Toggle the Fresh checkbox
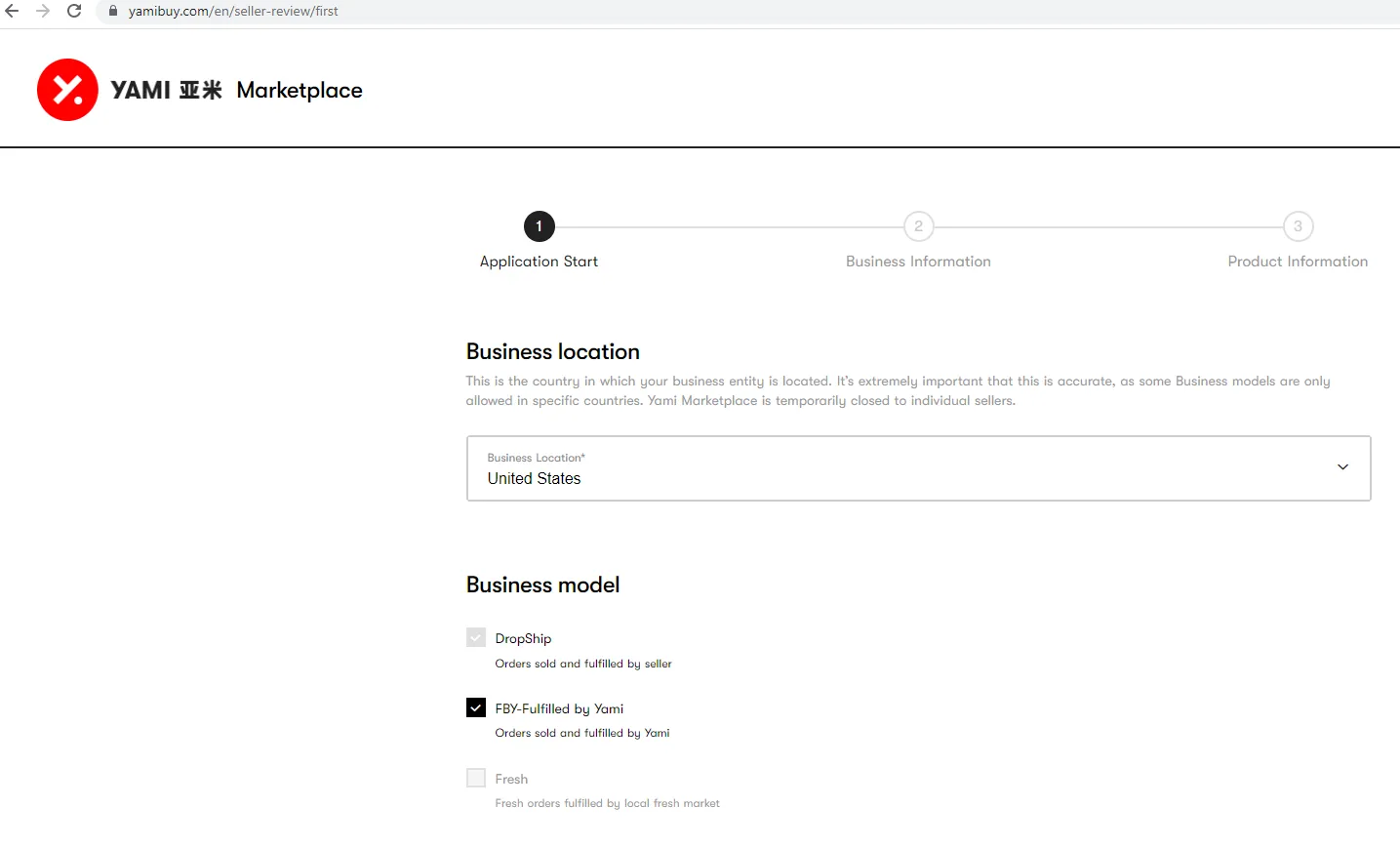The image size is (1400, 847). click(x=476, y=778)
